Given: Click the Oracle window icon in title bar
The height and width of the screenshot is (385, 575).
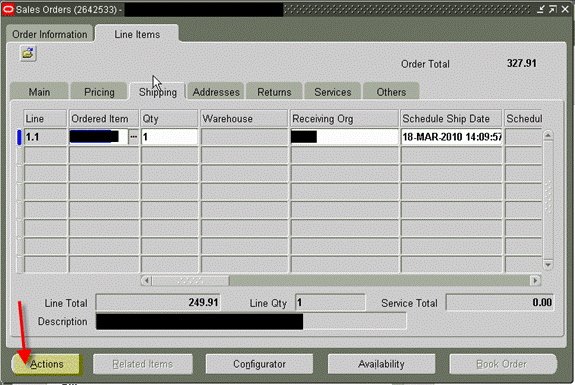Looking at the screenshot, I should coord(8,9).
